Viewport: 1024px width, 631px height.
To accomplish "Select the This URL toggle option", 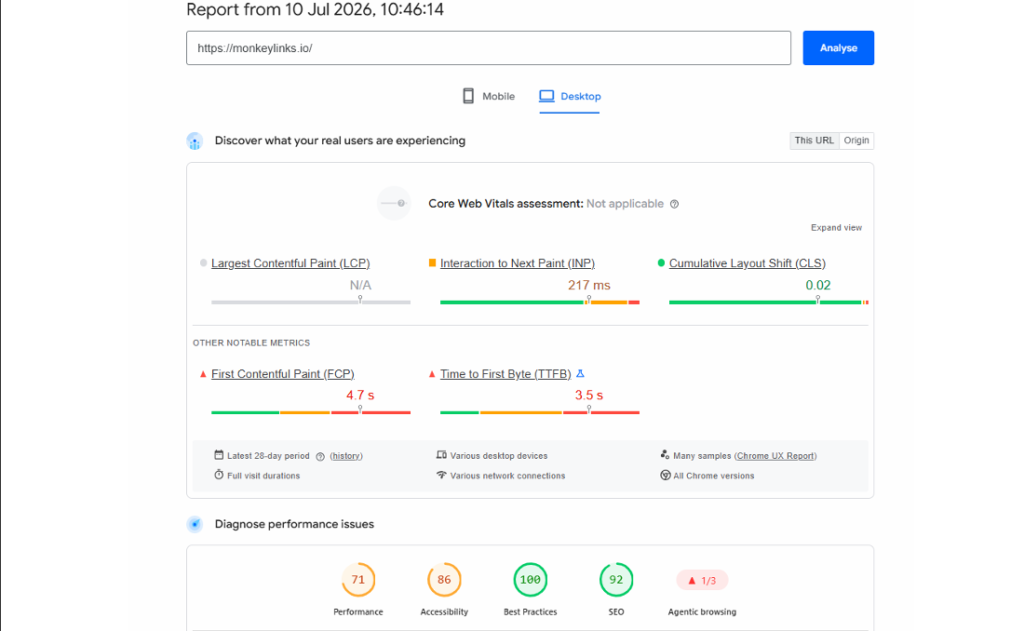I will coord(814,140).
